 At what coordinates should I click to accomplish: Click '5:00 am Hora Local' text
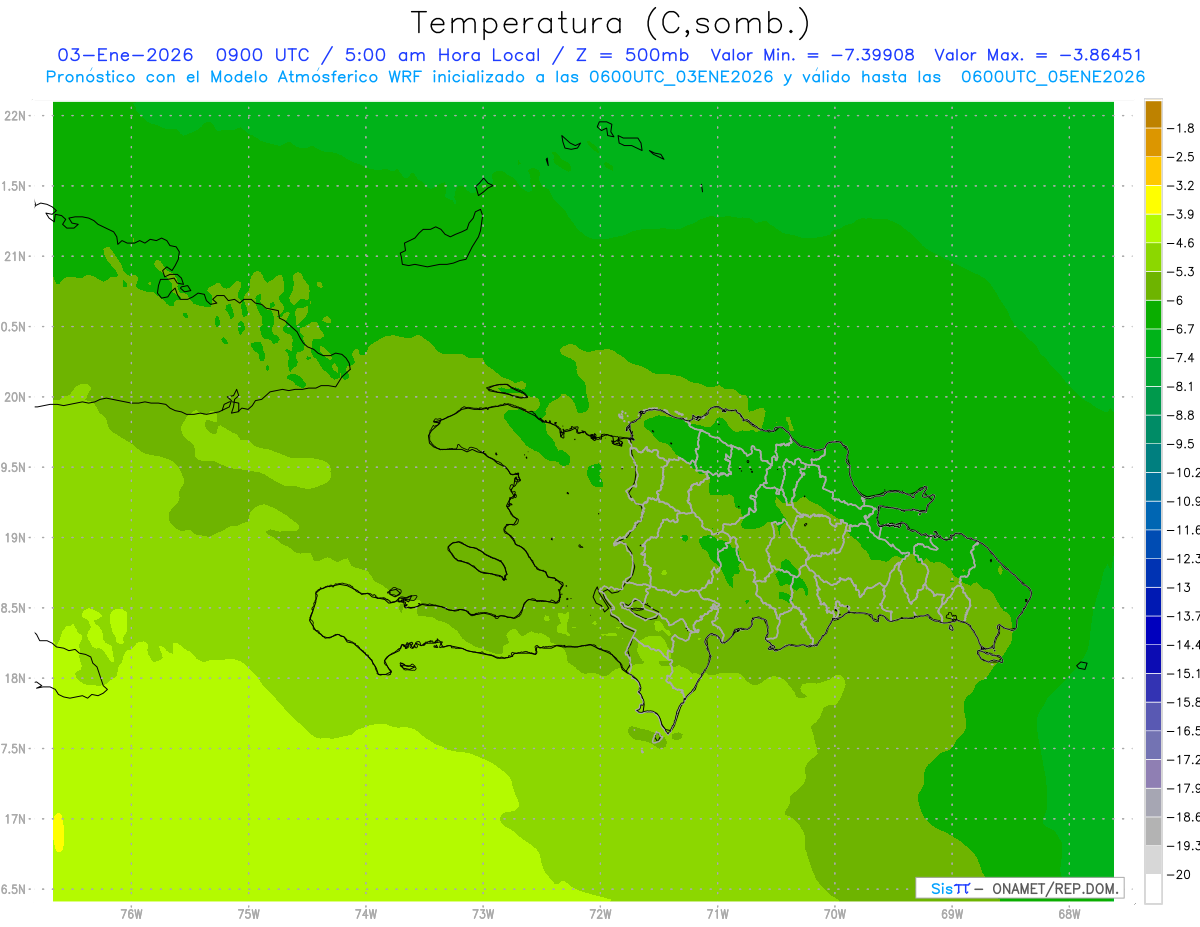pos(440,55)
